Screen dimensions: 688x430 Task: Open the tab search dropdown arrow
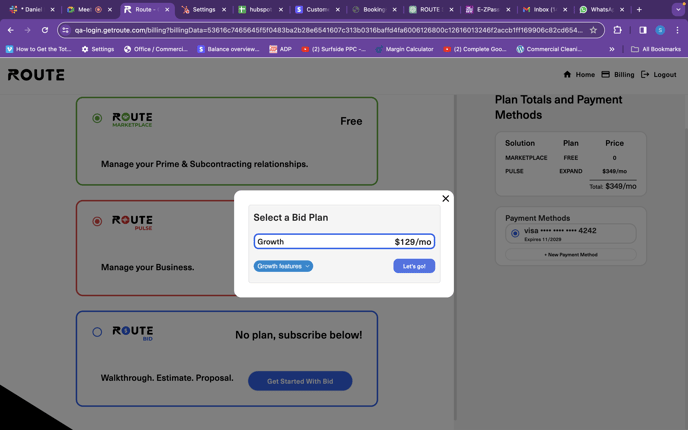pos(678,9)
